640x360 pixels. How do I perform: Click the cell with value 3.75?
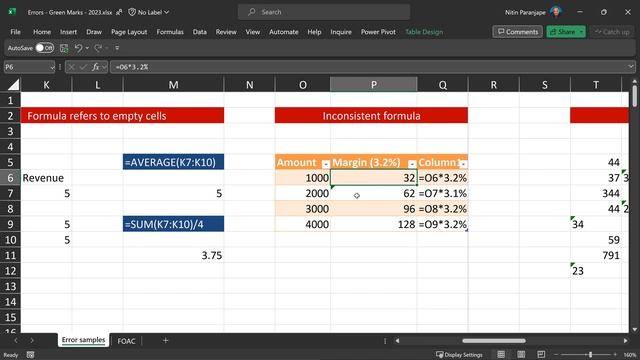click(173, 255)
